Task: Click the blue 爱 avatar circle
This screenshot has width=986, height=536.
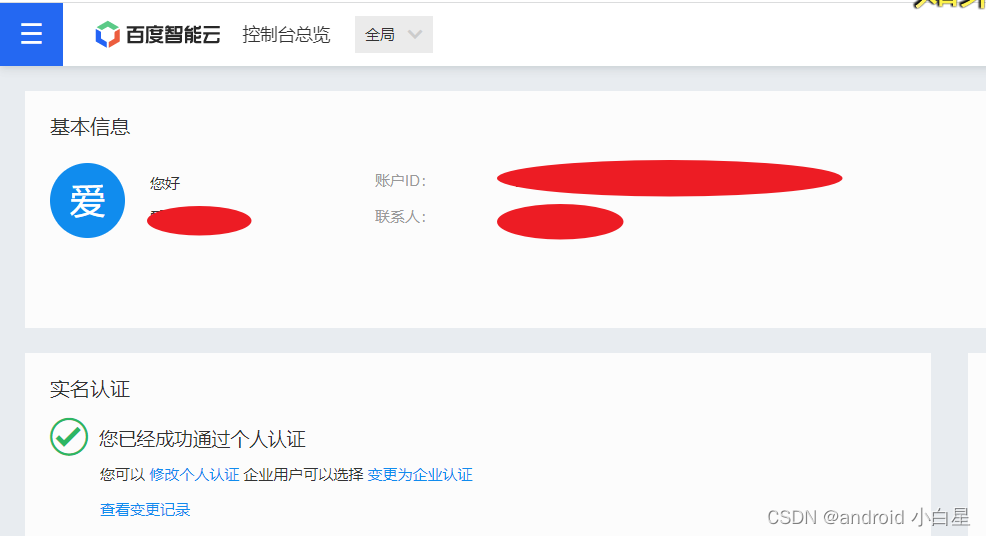Action: click(87, 201)
